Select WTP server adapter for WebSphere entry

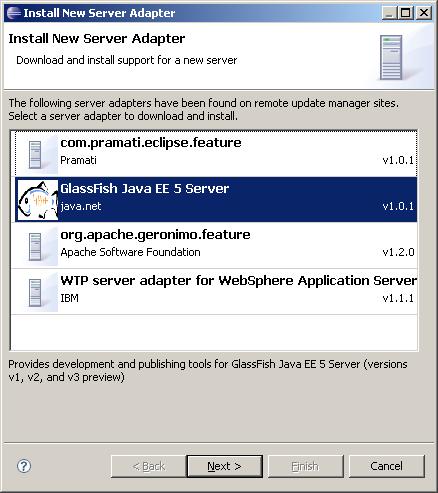point(214,292)
